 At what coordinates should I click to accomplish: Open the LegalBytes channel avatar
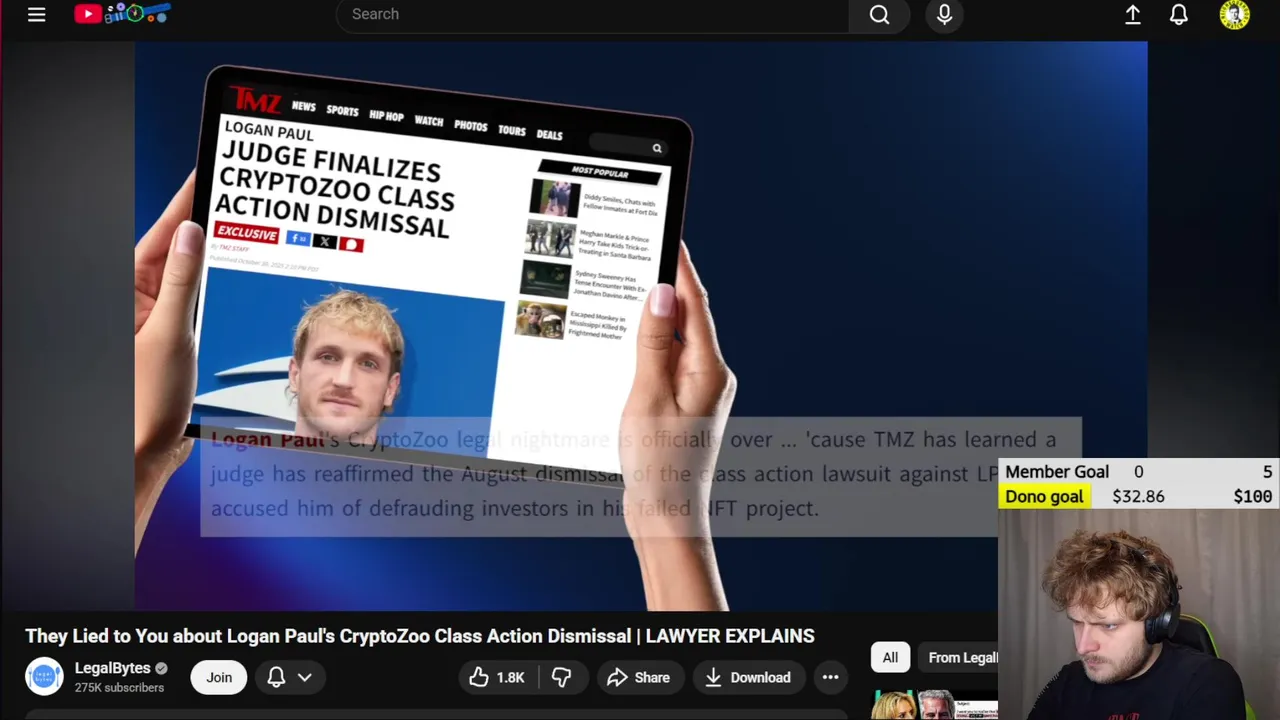click(x=44, y=677)
